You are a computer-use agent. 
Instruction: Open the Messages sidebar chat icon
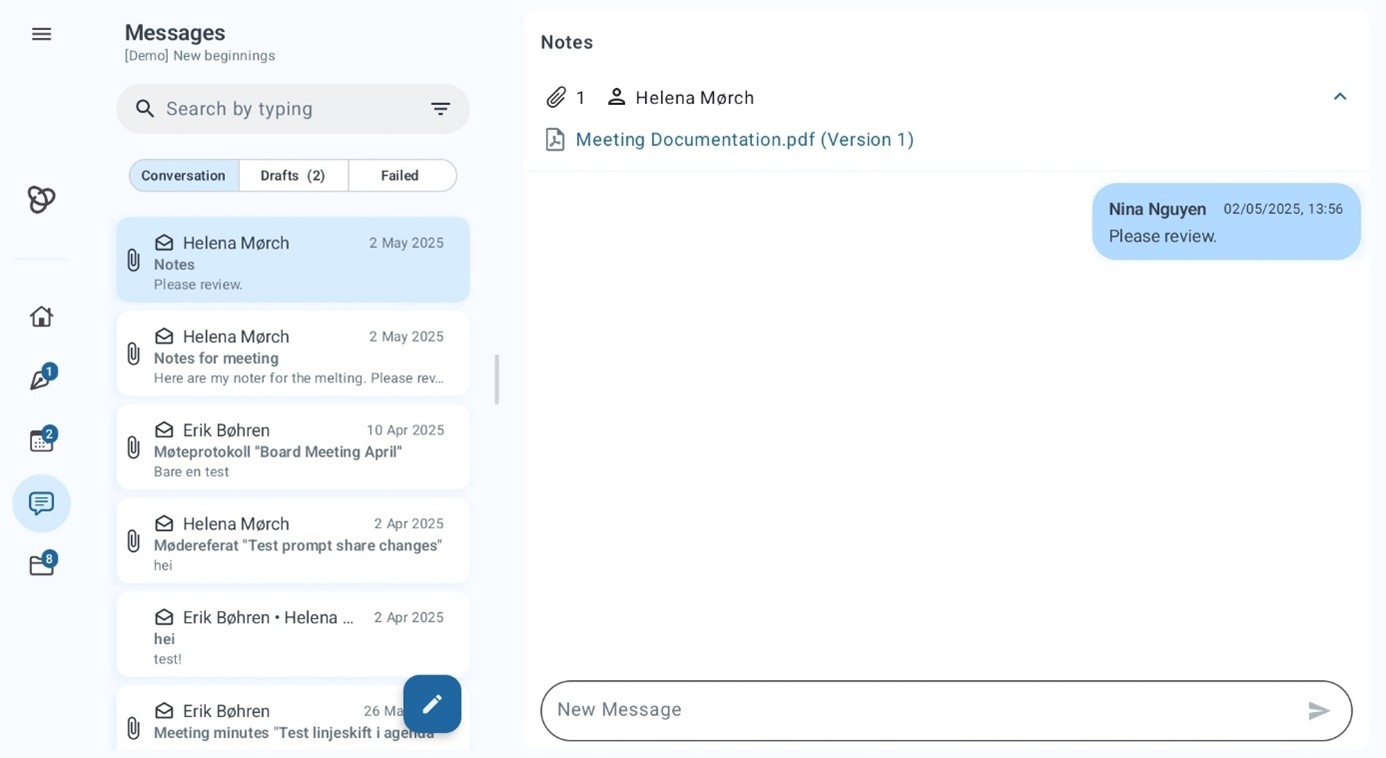coord(41,503)
